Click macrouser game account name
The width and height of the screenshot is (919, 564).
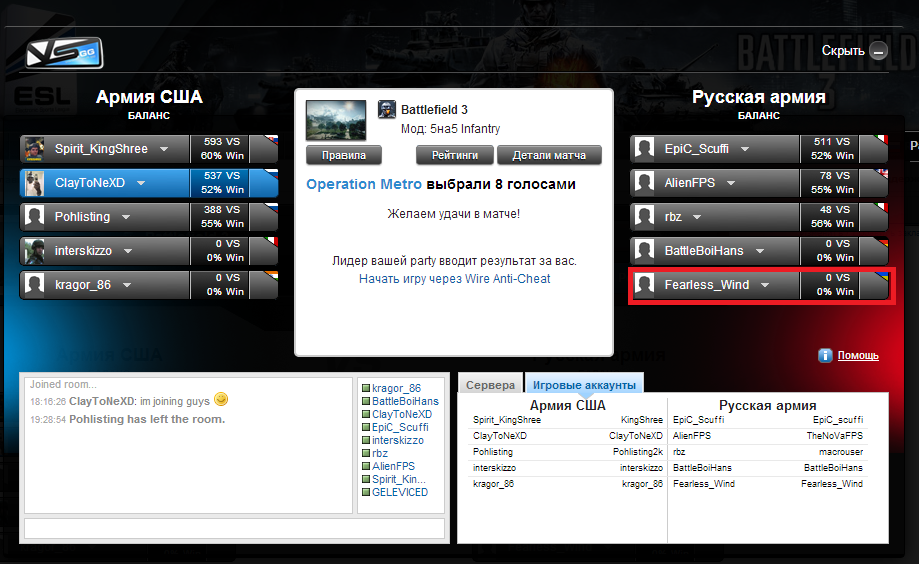coord(841,452)
